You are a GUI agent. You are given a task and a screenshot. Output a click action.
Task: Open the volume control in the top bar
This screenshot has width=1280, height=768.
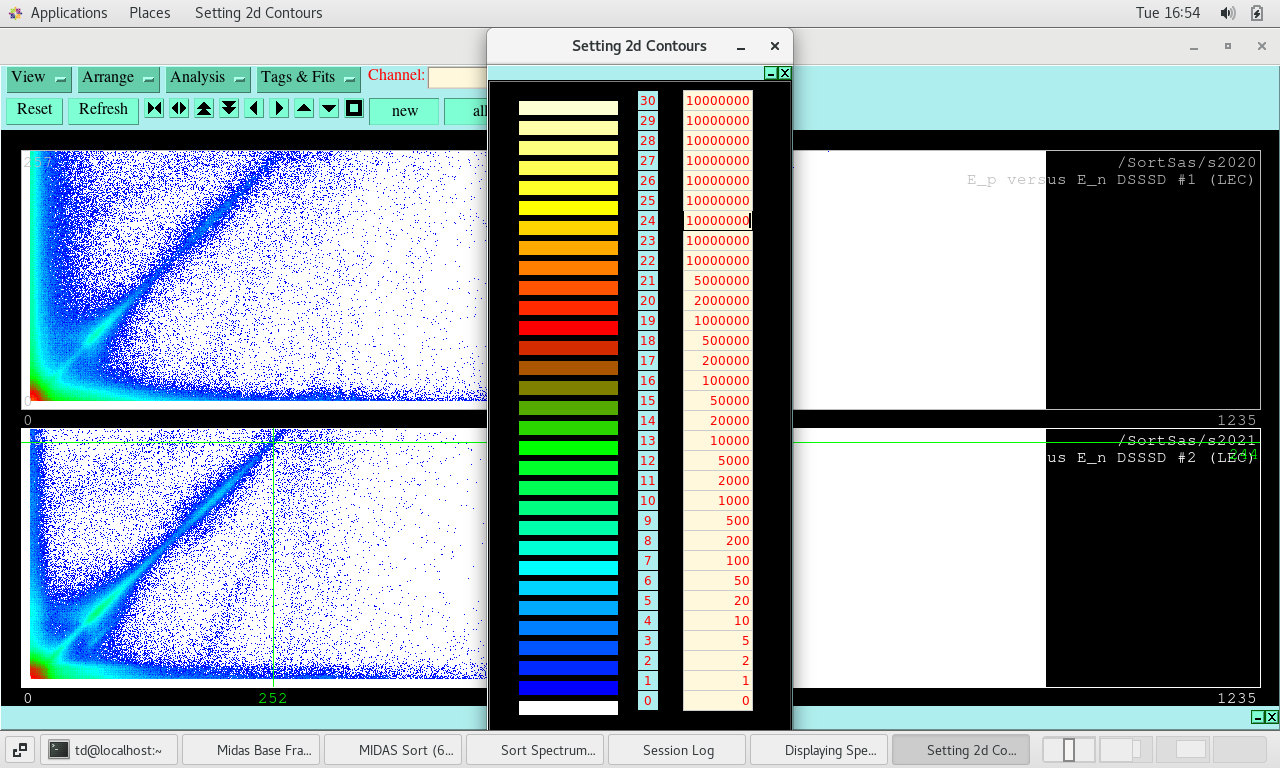[1227, 13]
